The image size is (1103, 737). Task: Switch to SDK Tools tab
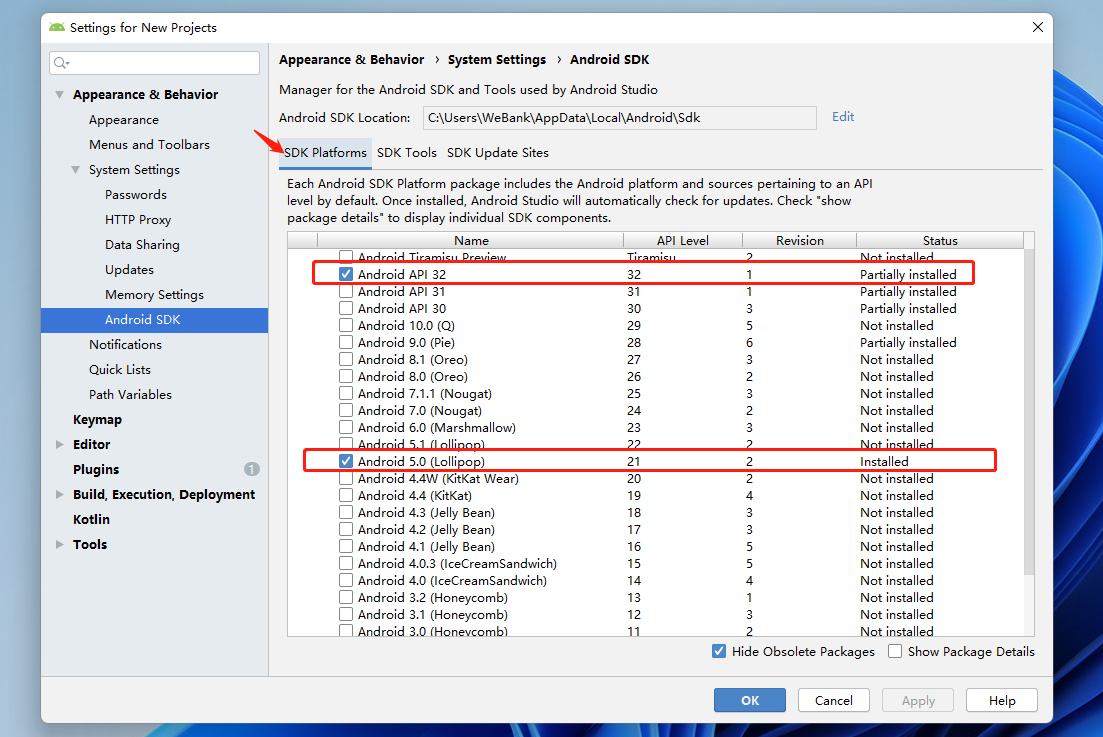407,153
